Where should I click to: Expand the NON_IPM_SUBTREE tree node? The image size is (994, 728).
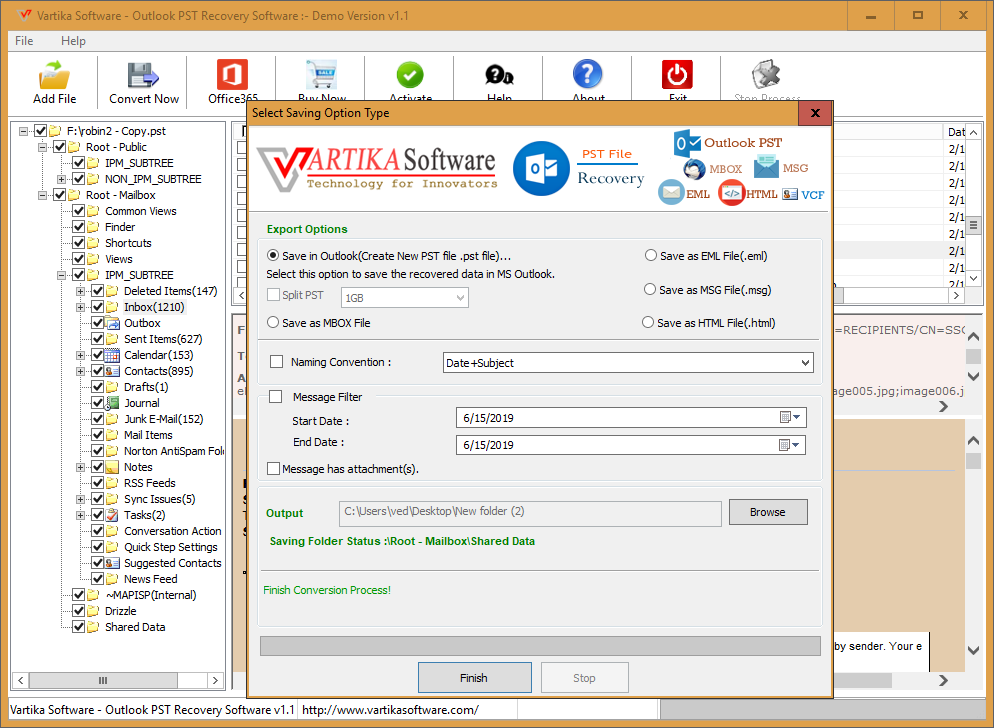point(61,179)
